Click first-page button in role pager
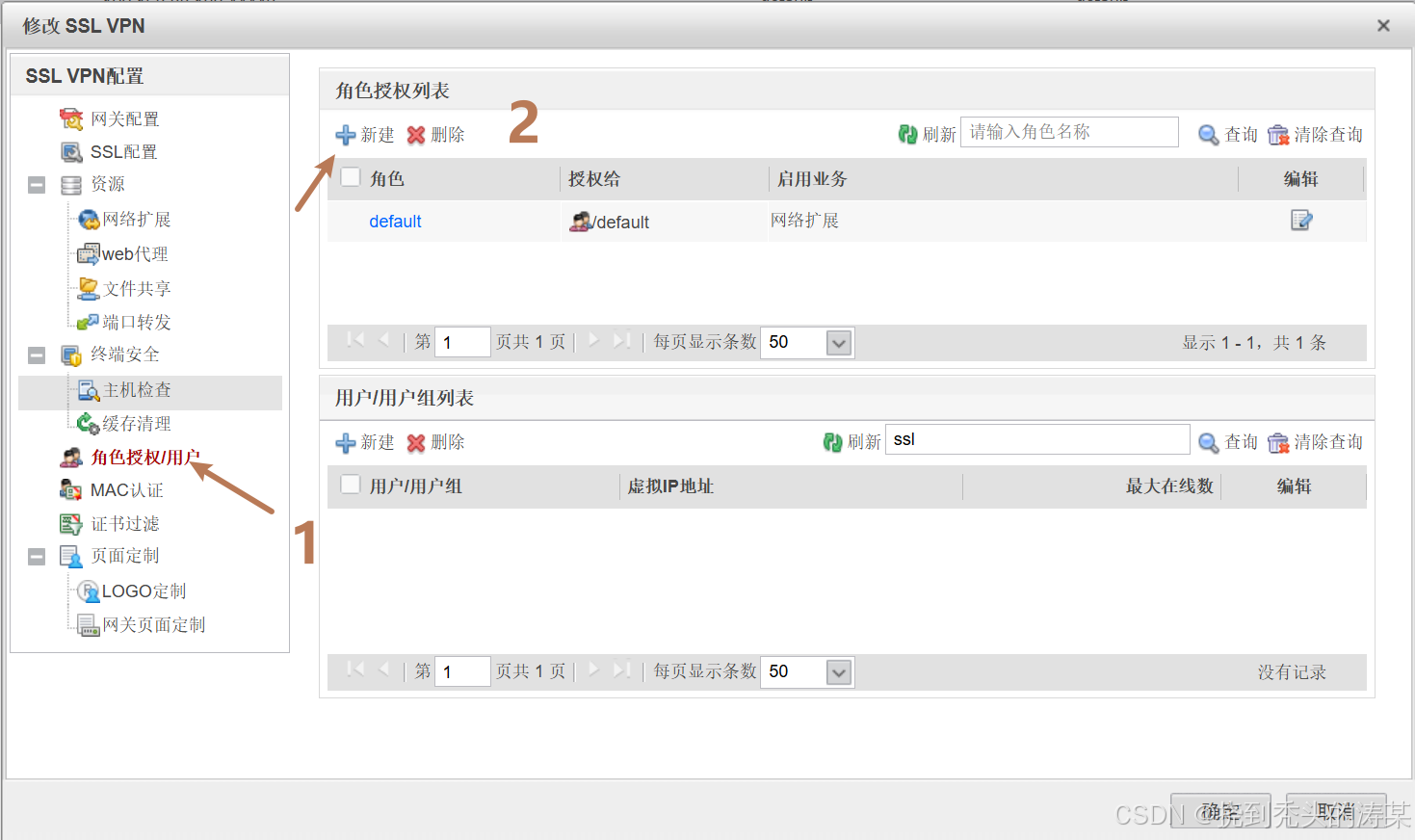This screenshot has height=840, width=1415. tap(355, 340)
